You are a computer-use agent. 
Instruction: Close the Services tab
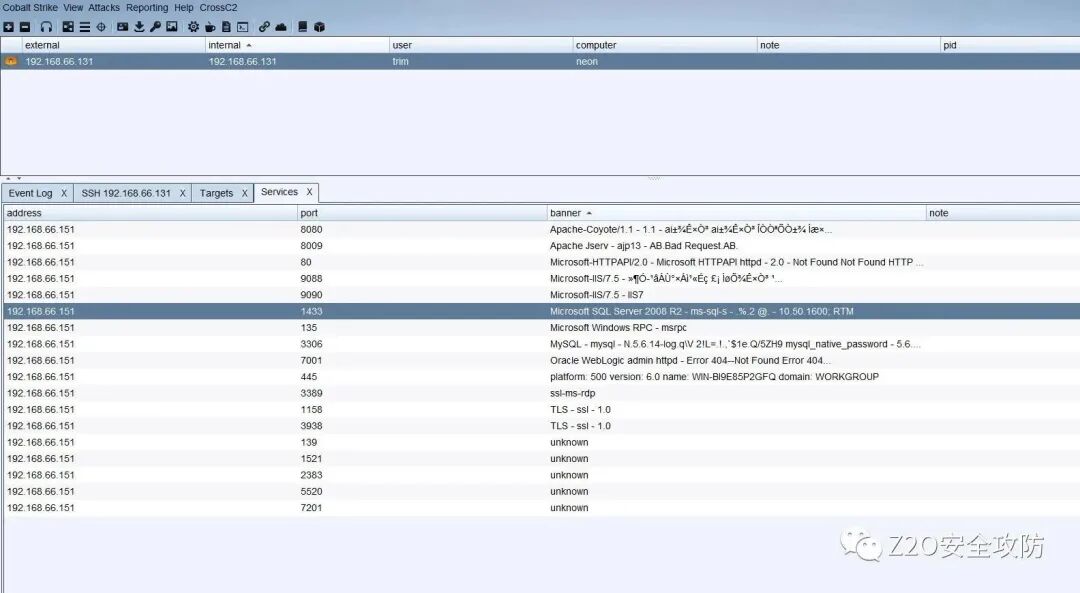click(x=309, y=192)
